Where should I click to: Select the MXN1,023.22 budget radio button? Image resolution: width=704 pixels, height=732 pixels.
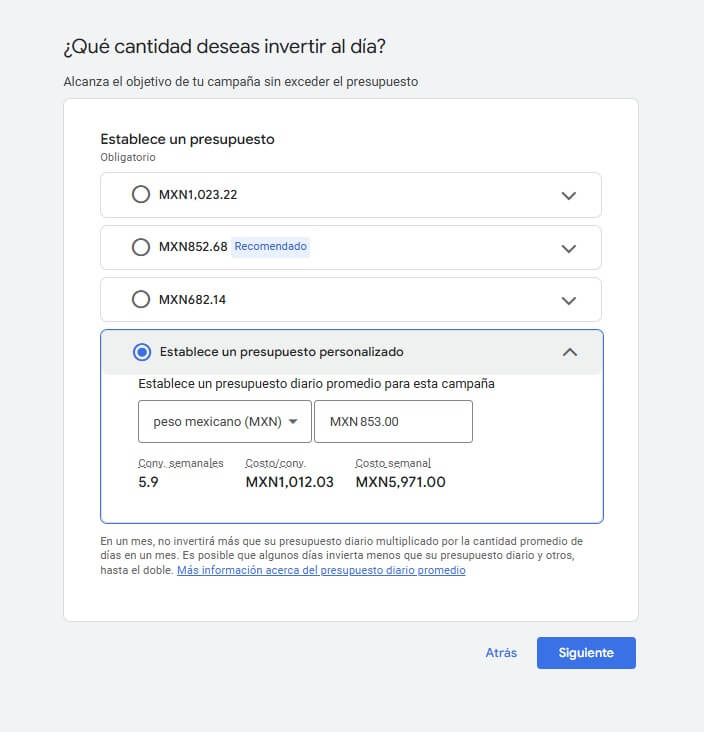[x=141, y=195]
